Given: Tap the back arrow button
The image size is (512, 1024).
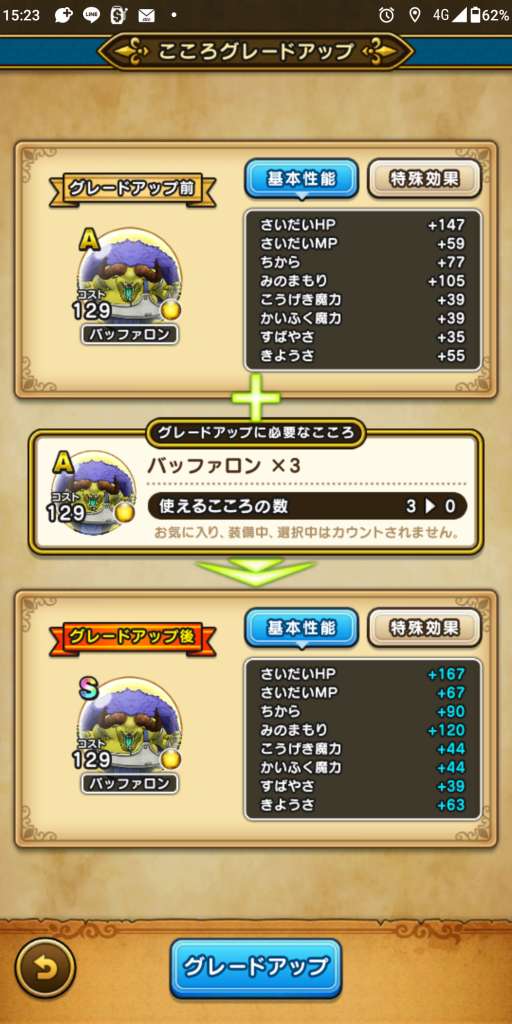Looking at the screenshot, I should (45, 967).
